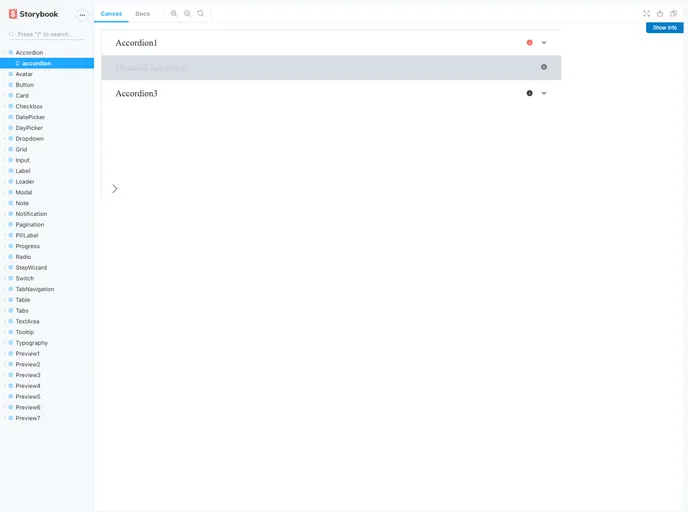Viewport: 688px width, 512px height.
Task: Expand the Button component group
Action: coord(24,85)
